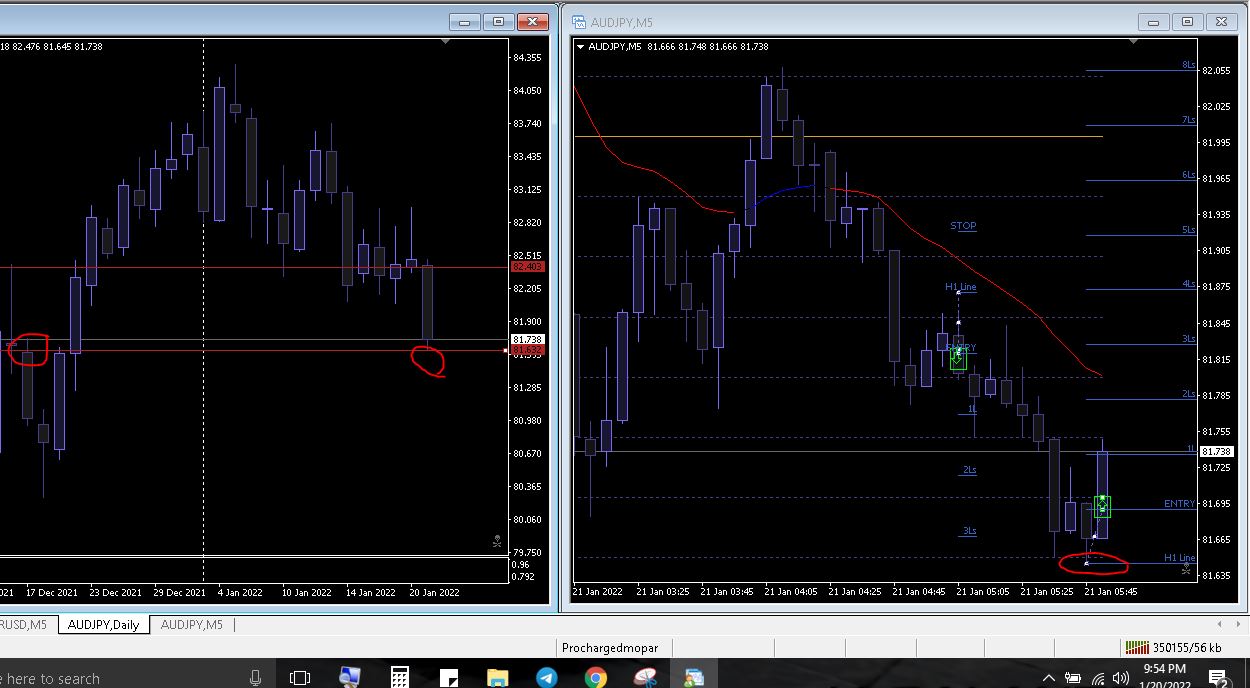Click the Cortana microphone icon
The height and width of the screenshot is (688, 1250).
(x=256, y=677)
